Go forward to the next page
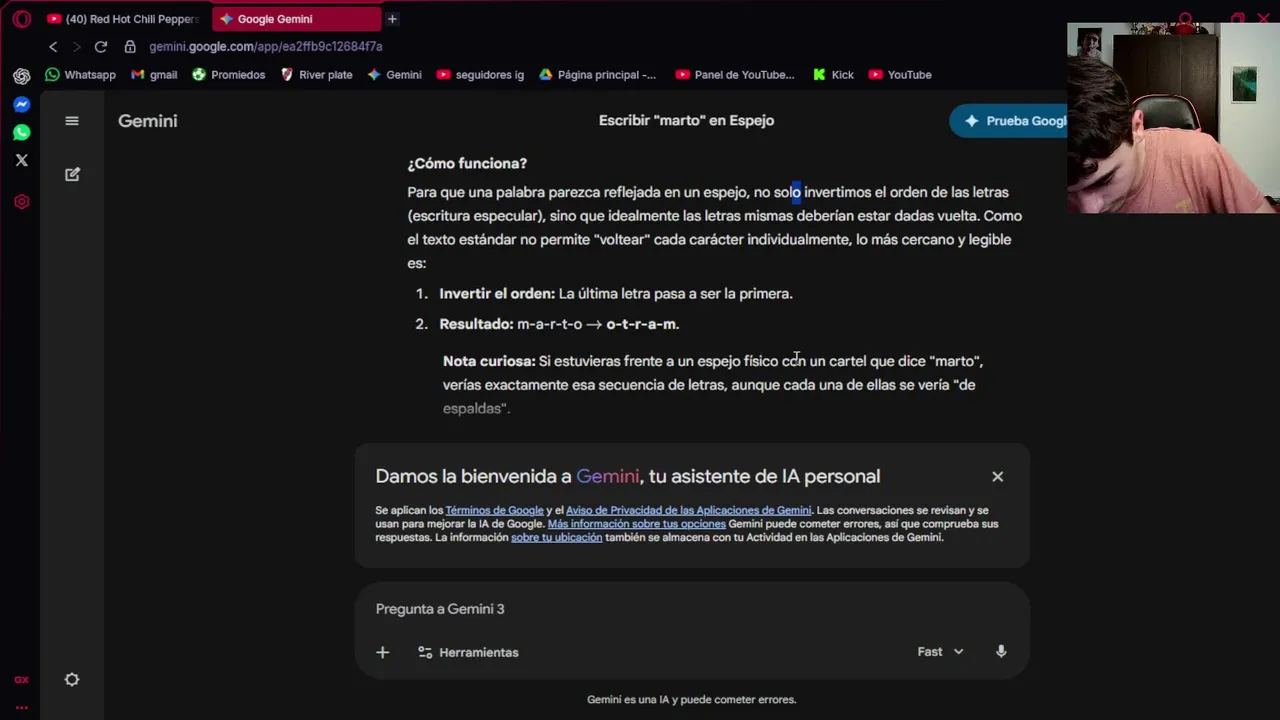 pyautogui.click(x=76, y=47)
